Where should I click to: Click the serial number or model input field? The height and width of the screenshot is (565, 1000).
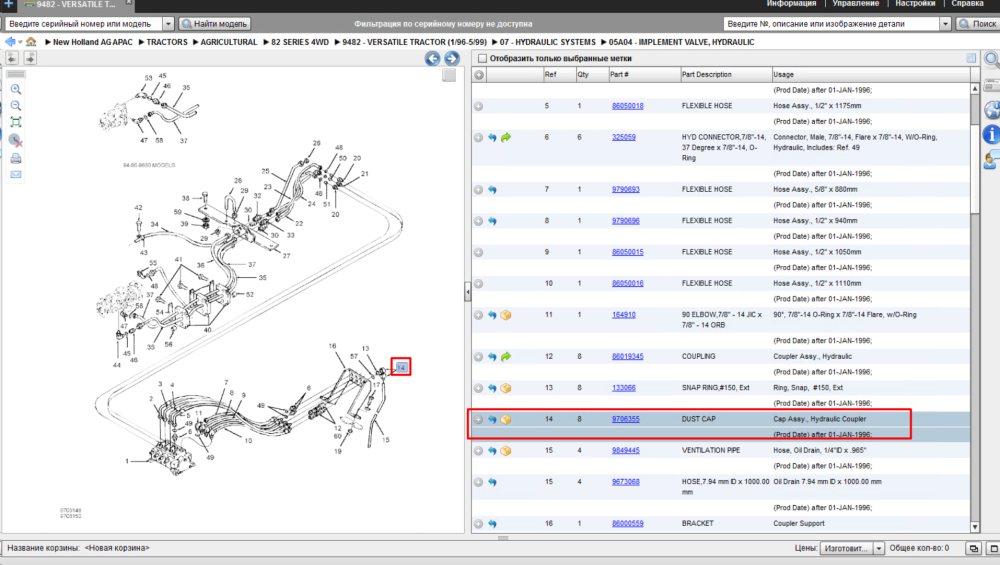coord(84,24)
